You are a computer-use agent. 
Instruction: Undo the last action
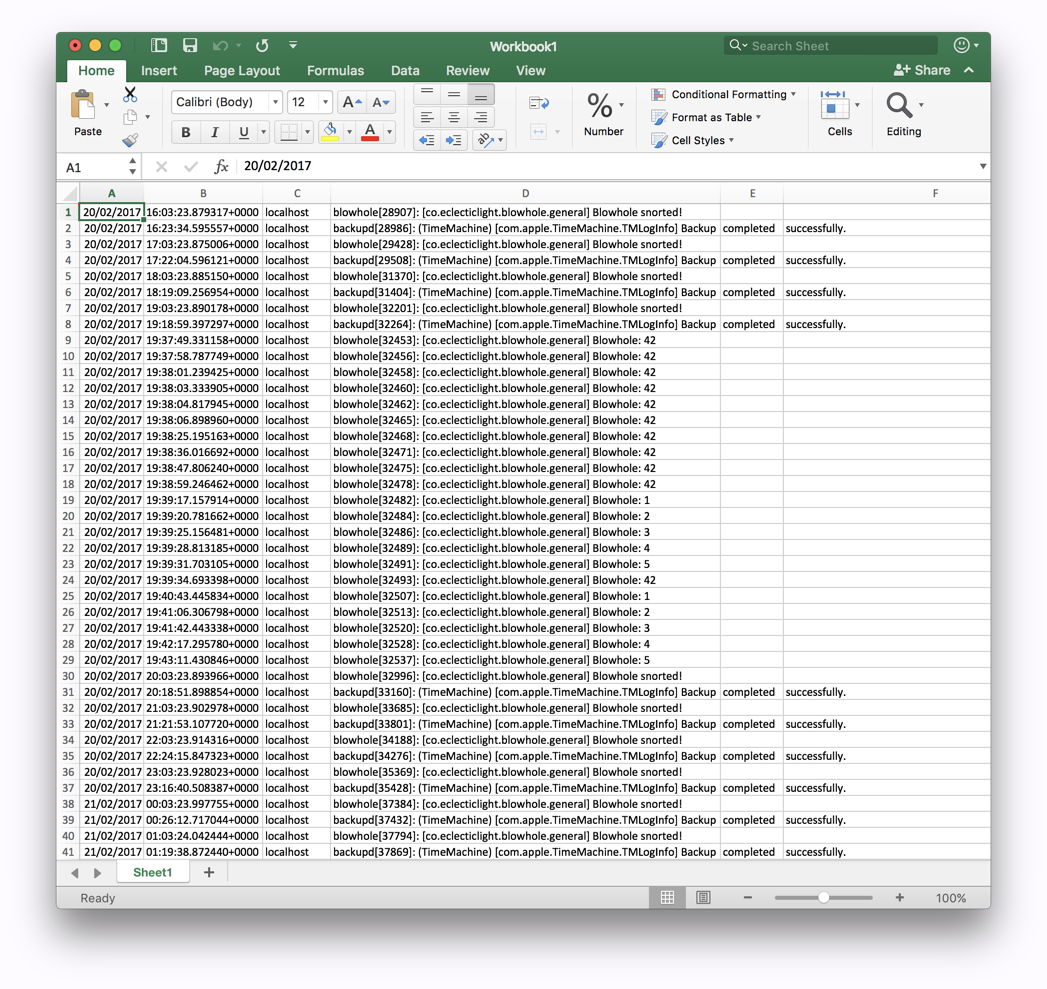point(220,45)
